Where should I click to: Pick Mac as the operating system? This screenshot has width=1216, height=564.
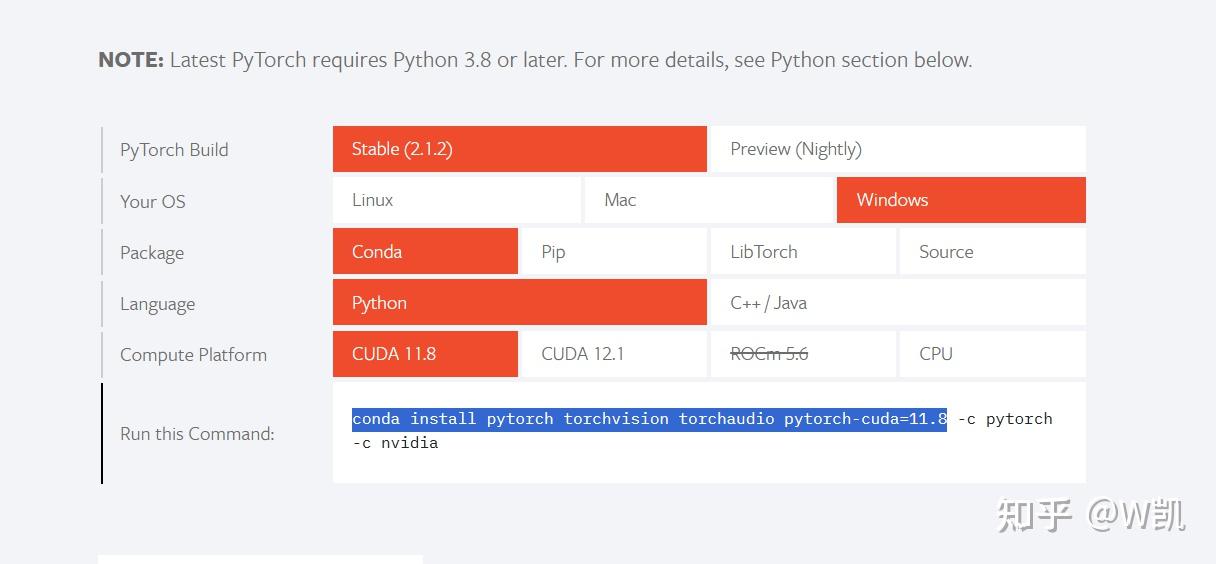point(708,200)
